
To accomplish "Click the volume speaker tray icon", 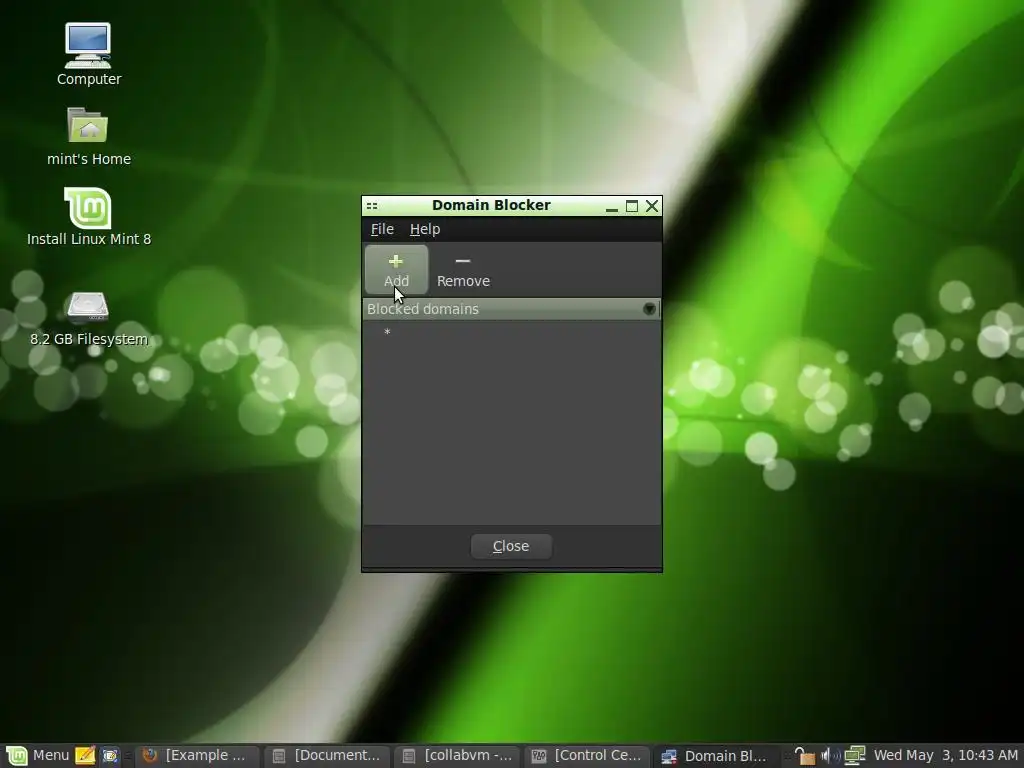I will click(830, 756).
